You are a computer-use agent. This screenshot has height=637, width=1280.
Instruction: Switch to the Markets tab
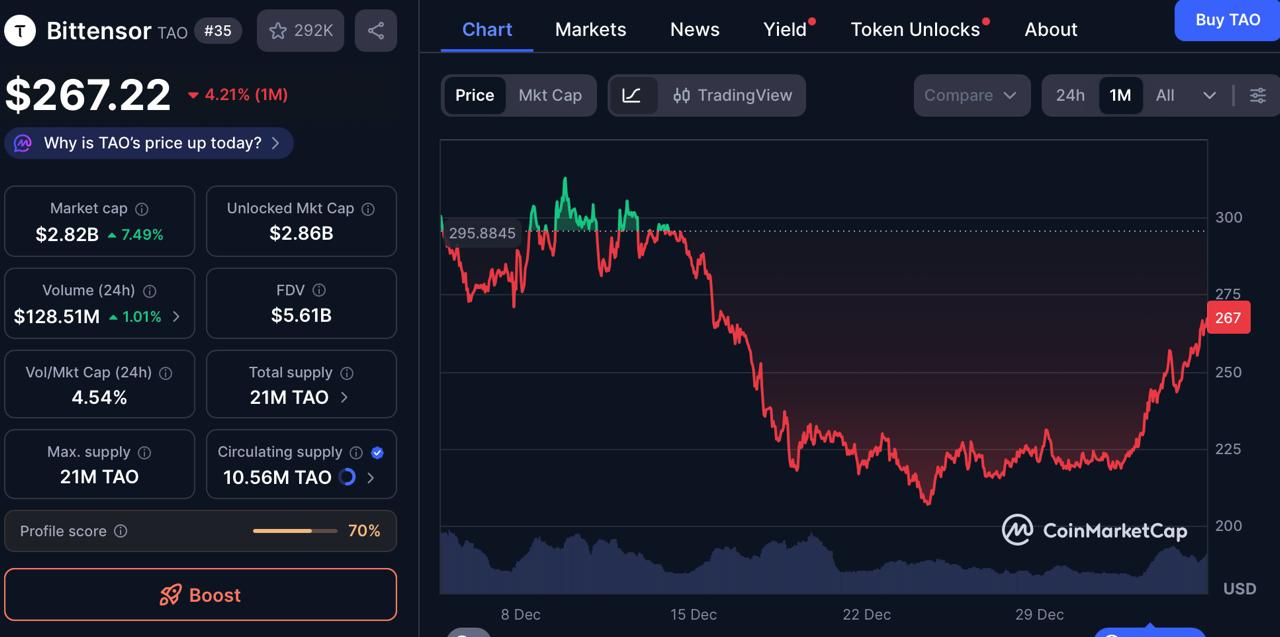590,29
